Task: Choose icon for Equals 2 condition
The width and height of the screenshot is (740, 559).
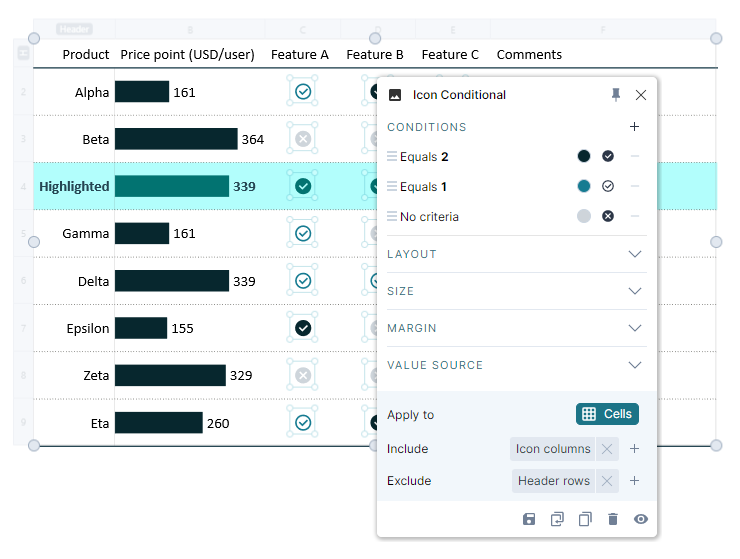Action: point(608,156)
